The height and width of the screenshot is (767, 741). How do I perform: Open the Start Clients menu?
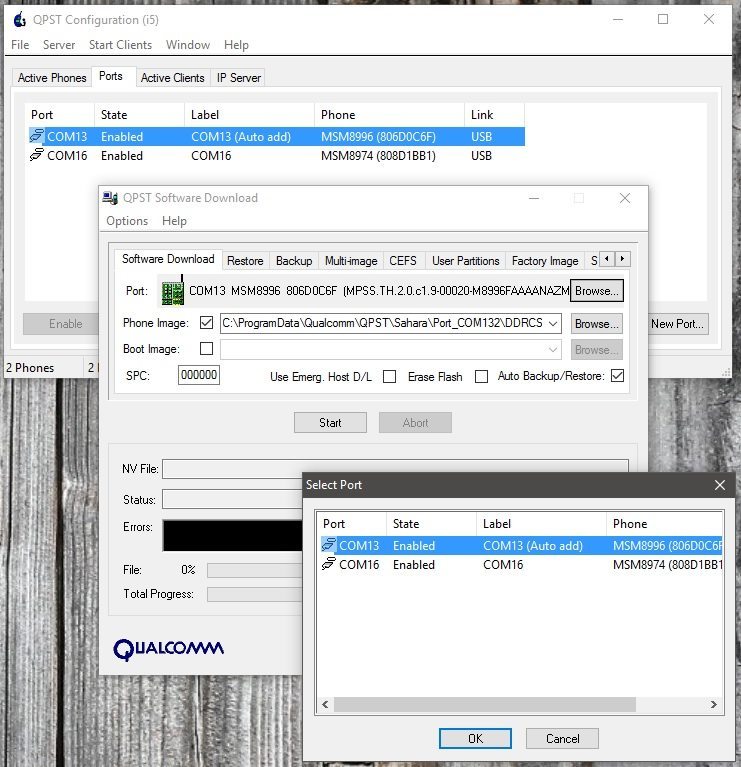[120, 45]
